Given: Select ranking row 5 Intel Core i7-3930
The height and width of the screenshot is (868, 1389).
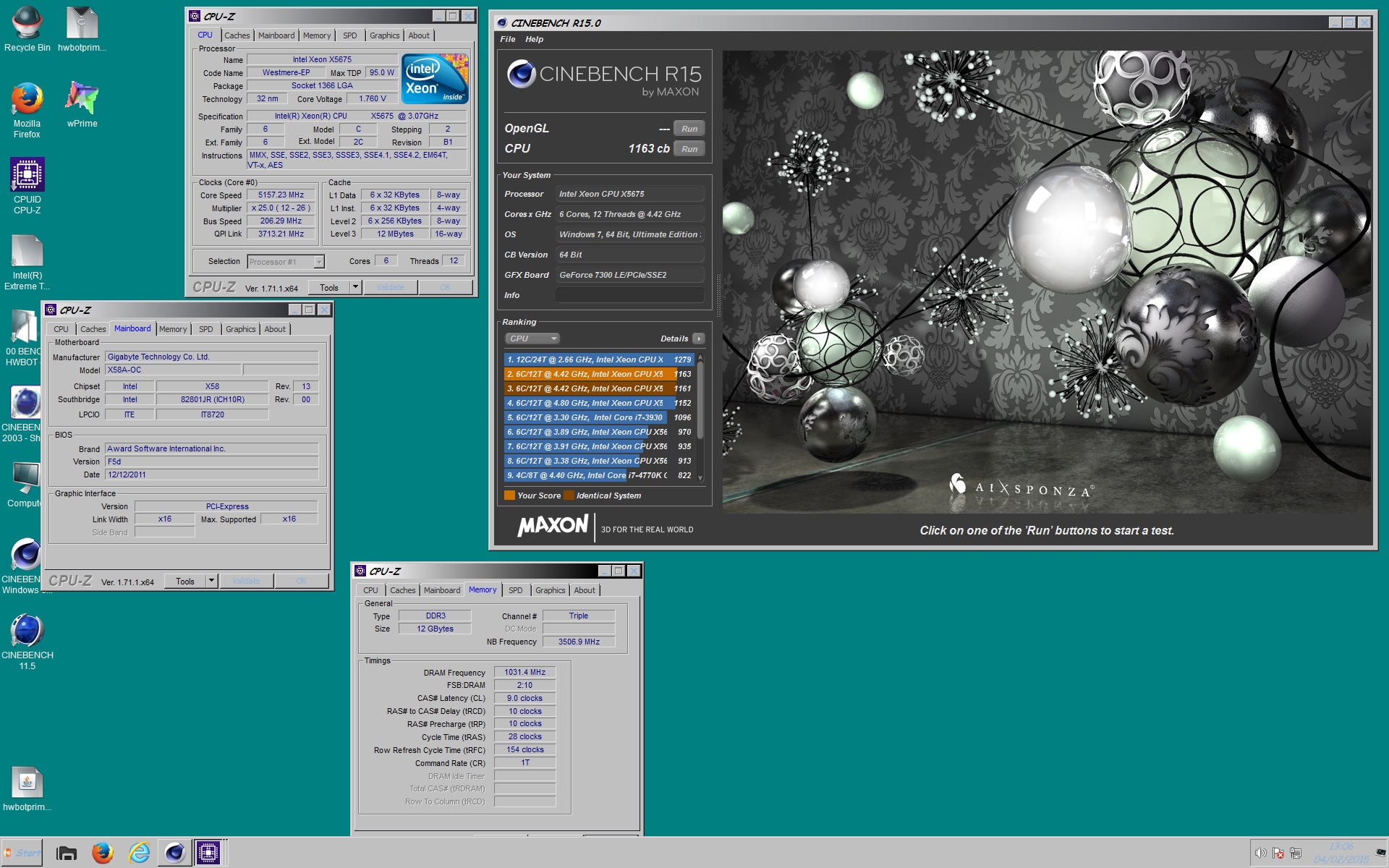Looking at the screenshot, I should point(600,417).
